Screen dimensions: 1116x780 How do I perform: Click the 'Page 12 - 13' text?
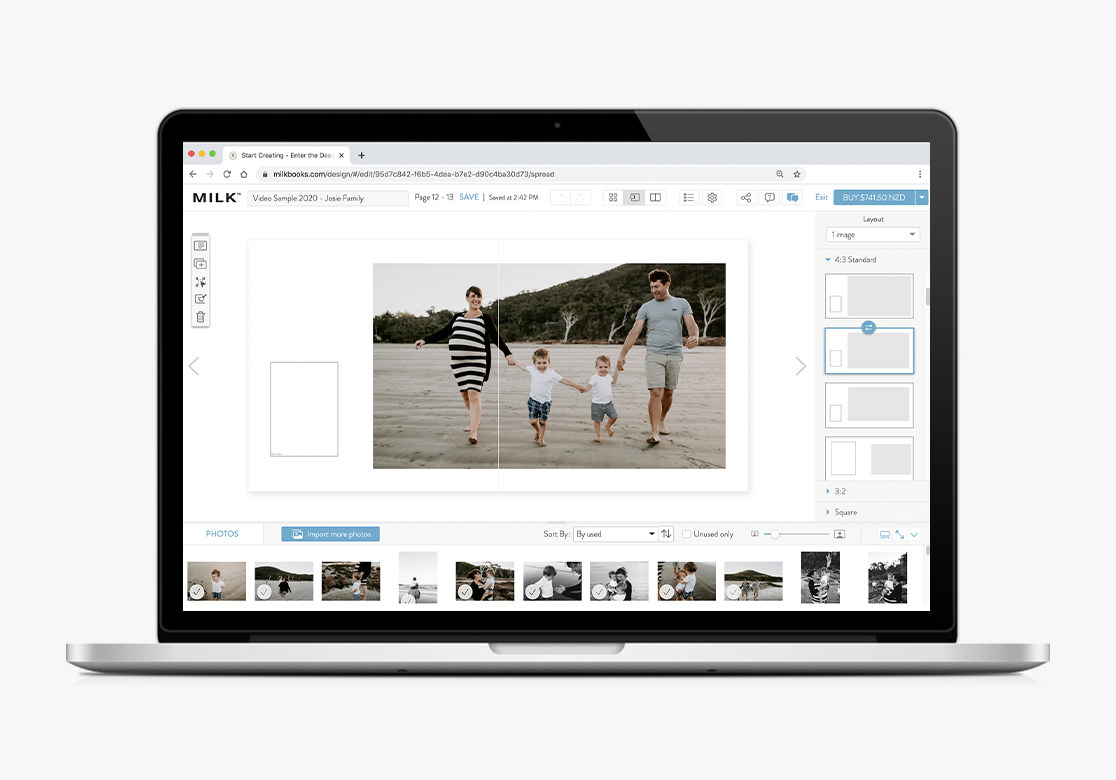433,197
